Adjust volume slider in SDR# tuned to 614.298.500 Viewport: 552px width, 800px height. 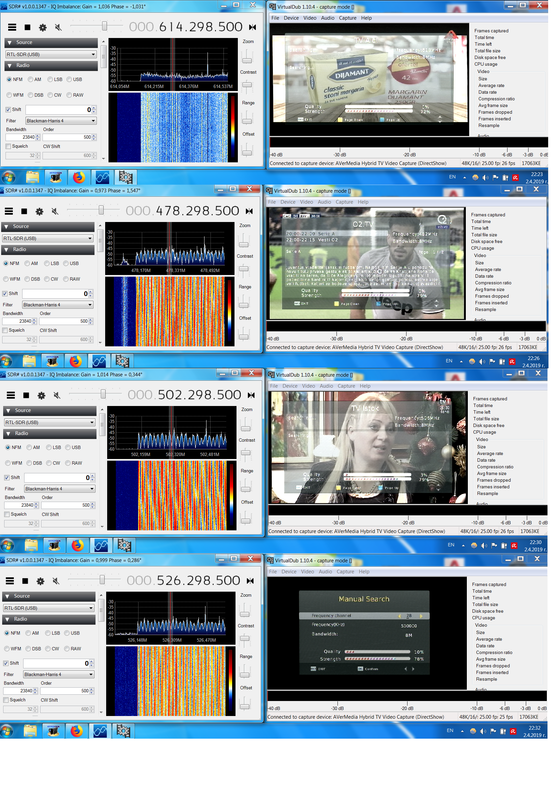tap(105, 26)
